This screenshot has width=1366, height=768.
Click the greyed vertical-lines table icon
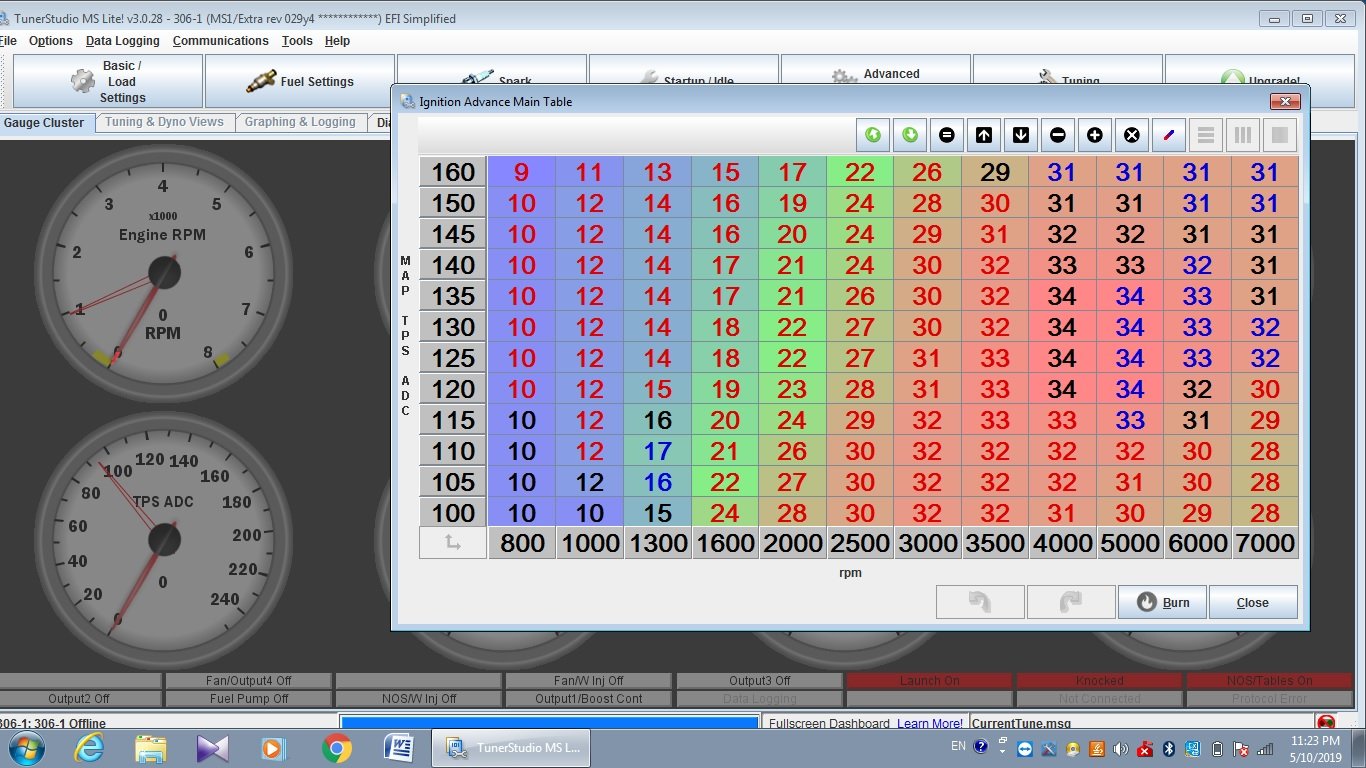click(1243, 135)
